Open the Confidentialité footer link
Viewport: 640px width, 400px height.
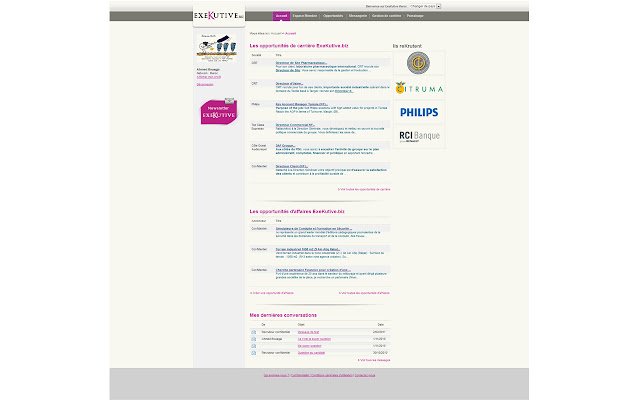point(300,375)
